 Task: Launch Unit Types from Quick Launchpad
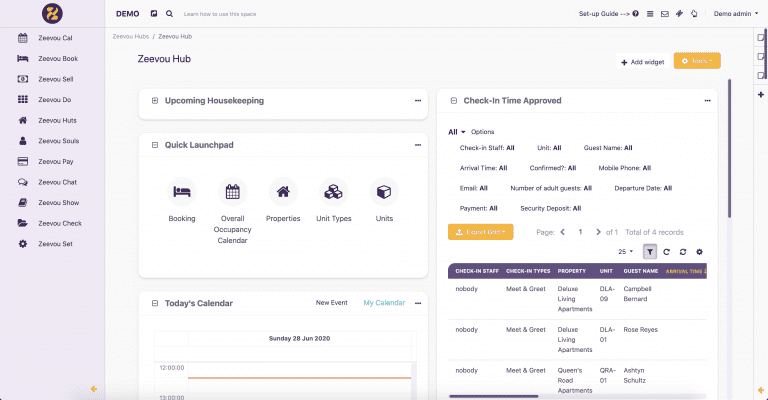tap(334, 200)
